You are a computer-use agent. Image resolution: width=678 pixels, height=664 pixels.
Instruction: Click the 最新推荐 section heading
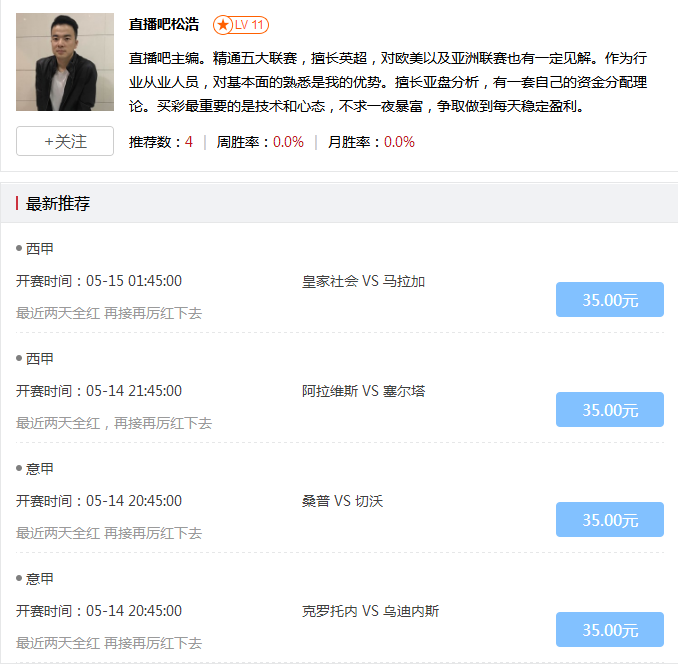pos(58,203)
